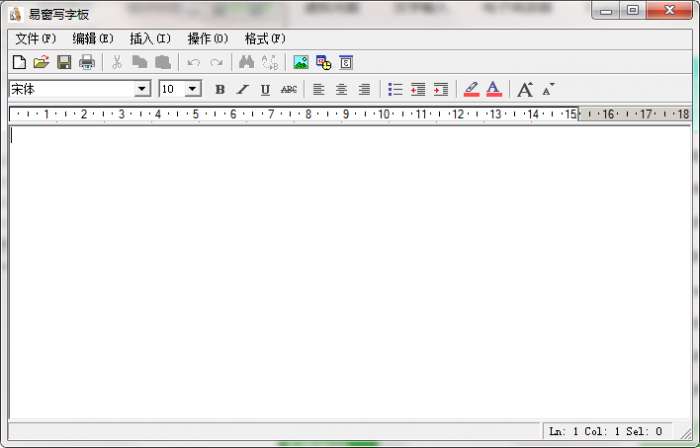This screenshot has width=700, height=448.
Task: Click the status bar Sel: 0 text
Action: (x=644, y=431)
